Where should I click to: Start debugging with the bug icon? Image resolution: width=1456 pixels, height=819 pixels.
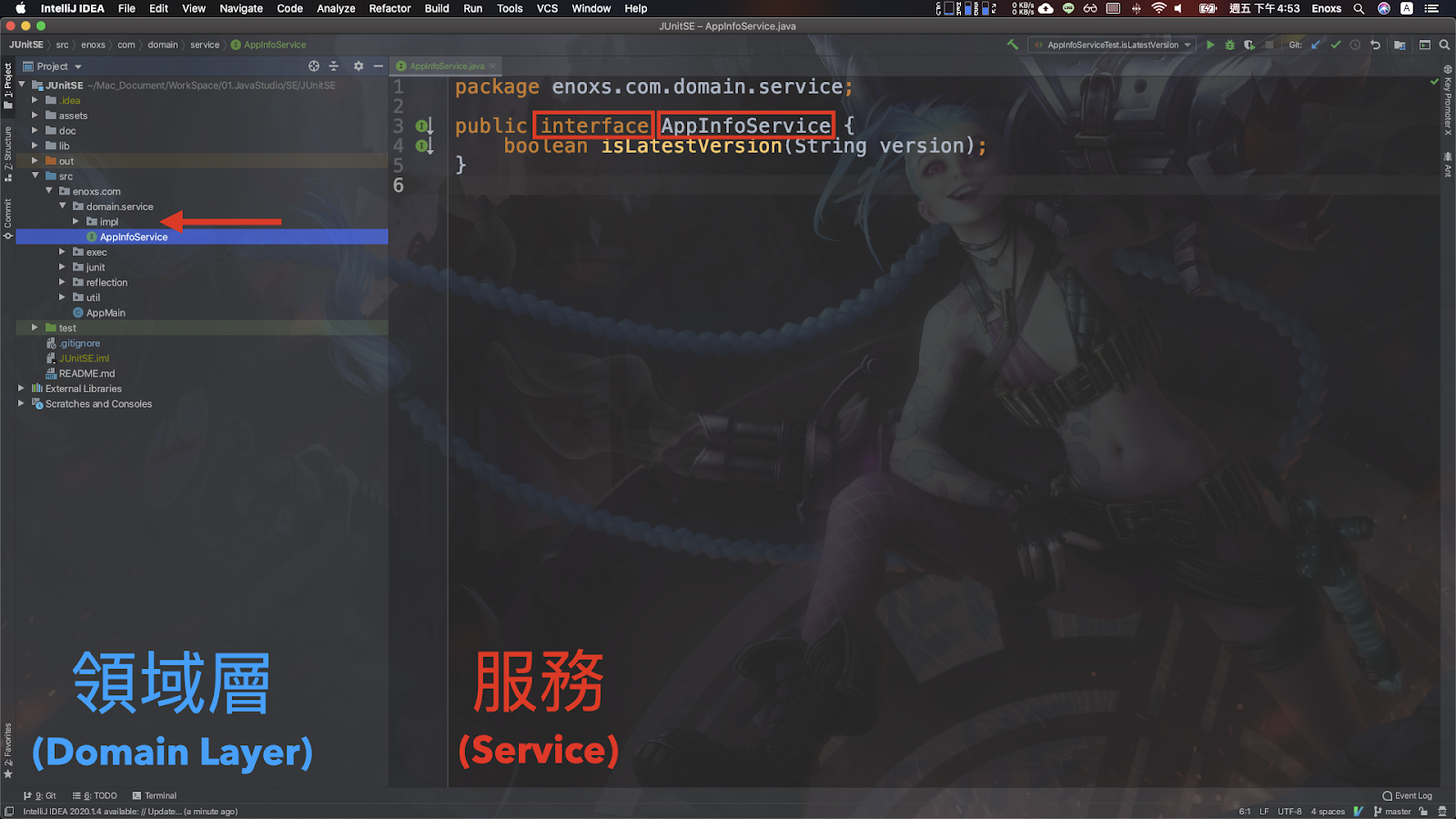(x=1229, y=45)
